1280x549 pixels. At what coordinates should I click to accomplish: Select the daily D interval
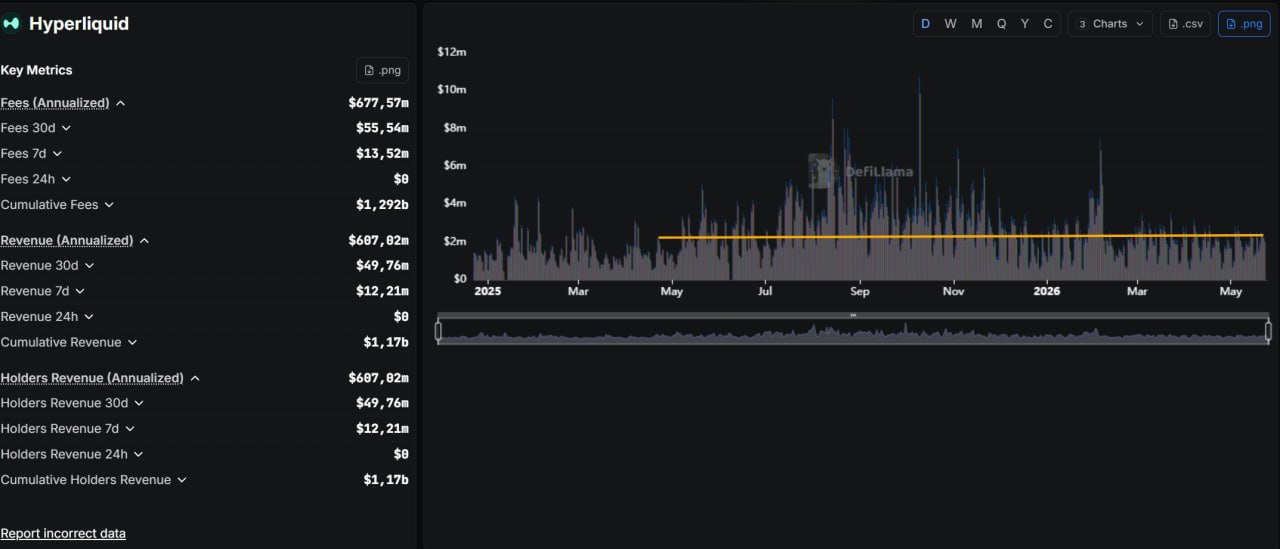click(x=925, y=24)
